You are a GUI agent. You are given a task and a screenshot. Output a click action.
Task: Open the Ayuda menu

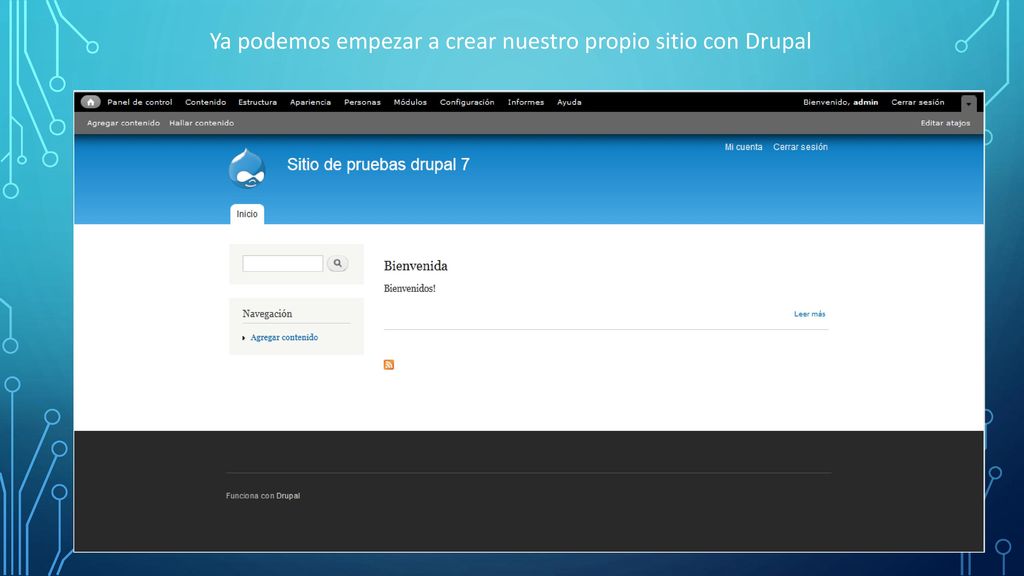(x=569, y=103)
